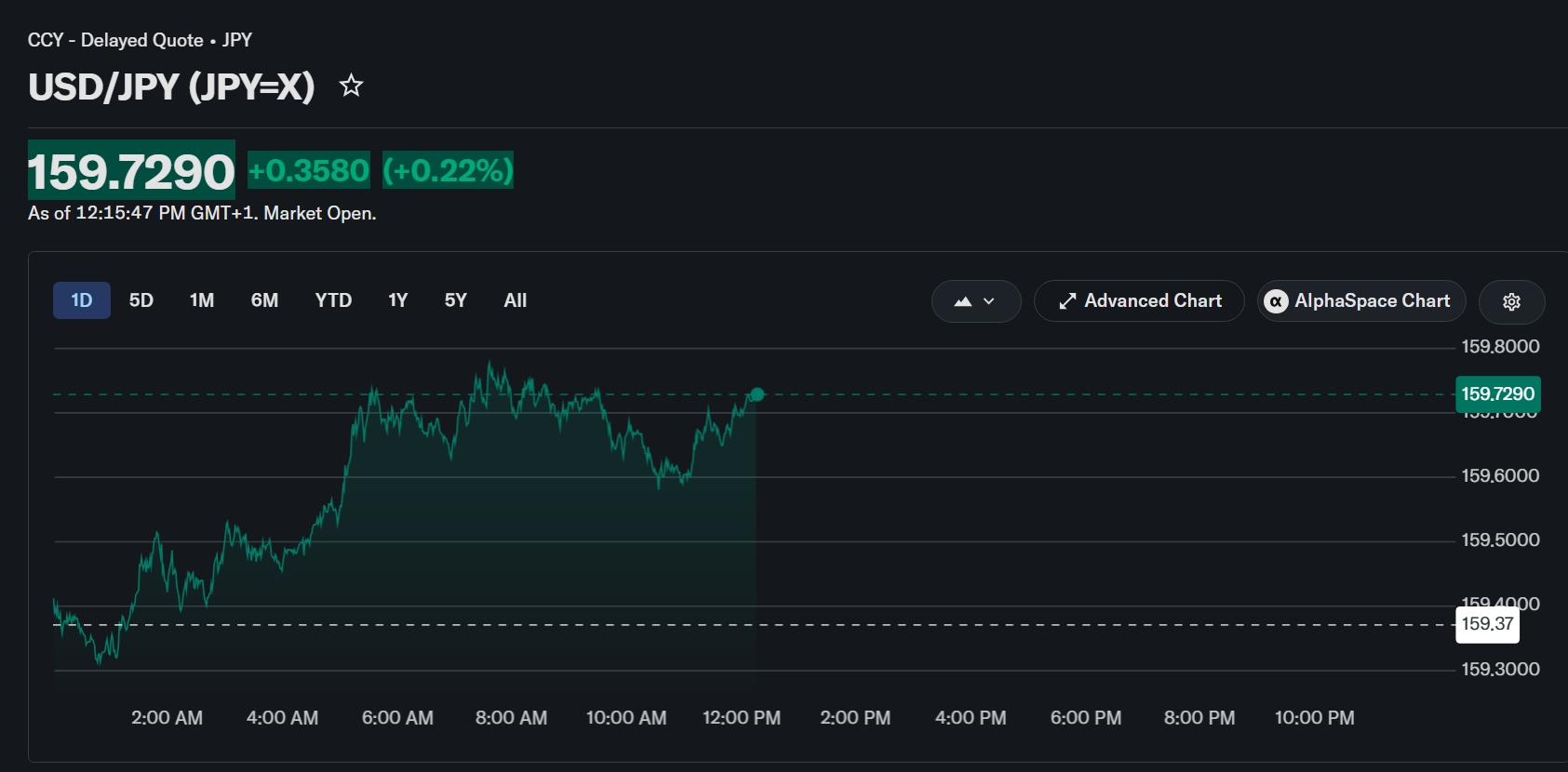Switch chart to 1M range
1568x772 pixels.
(x=202, y=300)
